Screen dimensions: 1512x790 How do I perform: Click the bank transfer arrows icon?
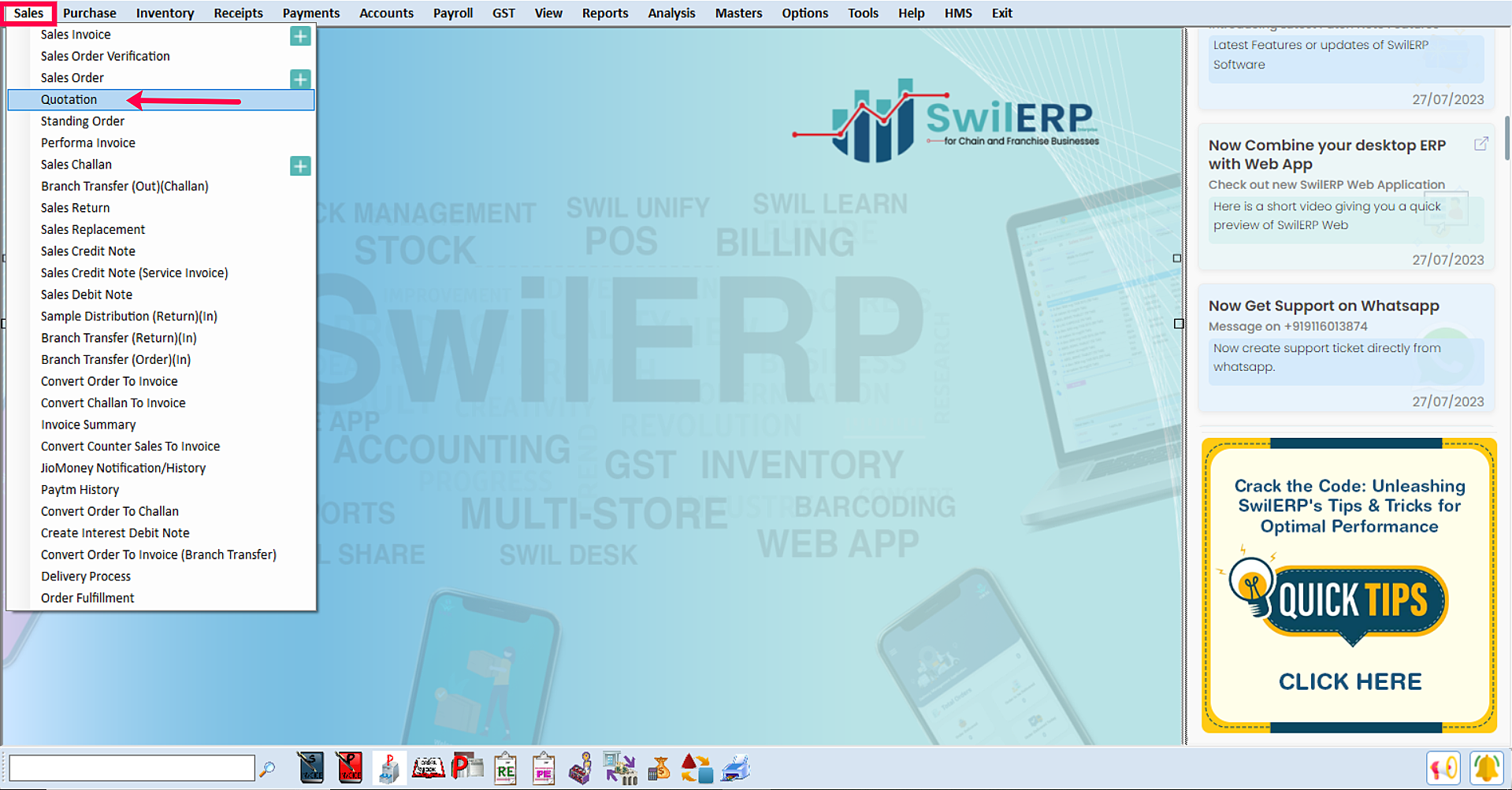[x=620, y=769]
